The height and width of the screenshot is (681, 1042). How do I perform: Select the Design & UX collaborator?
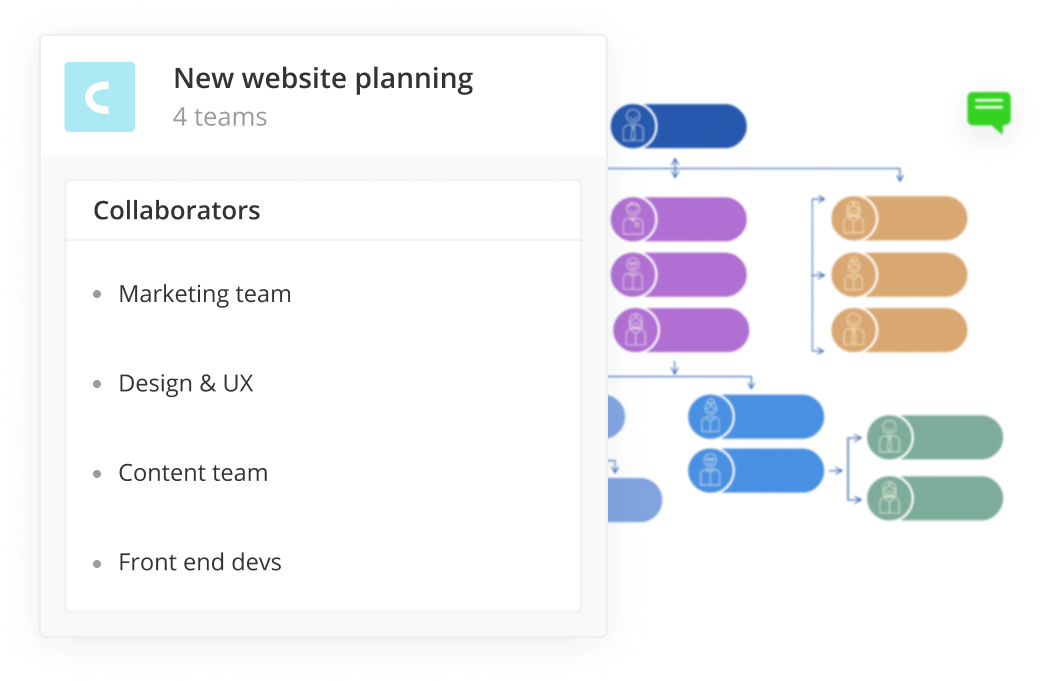(x=185, y=383)
